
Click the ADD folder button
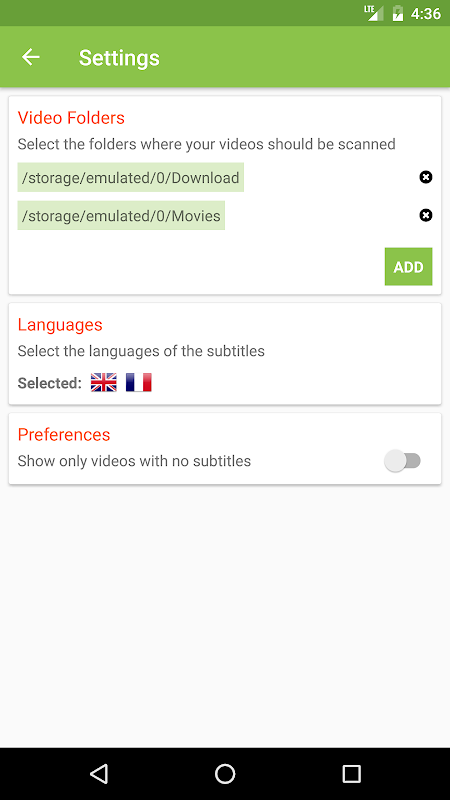click(408, 266)
